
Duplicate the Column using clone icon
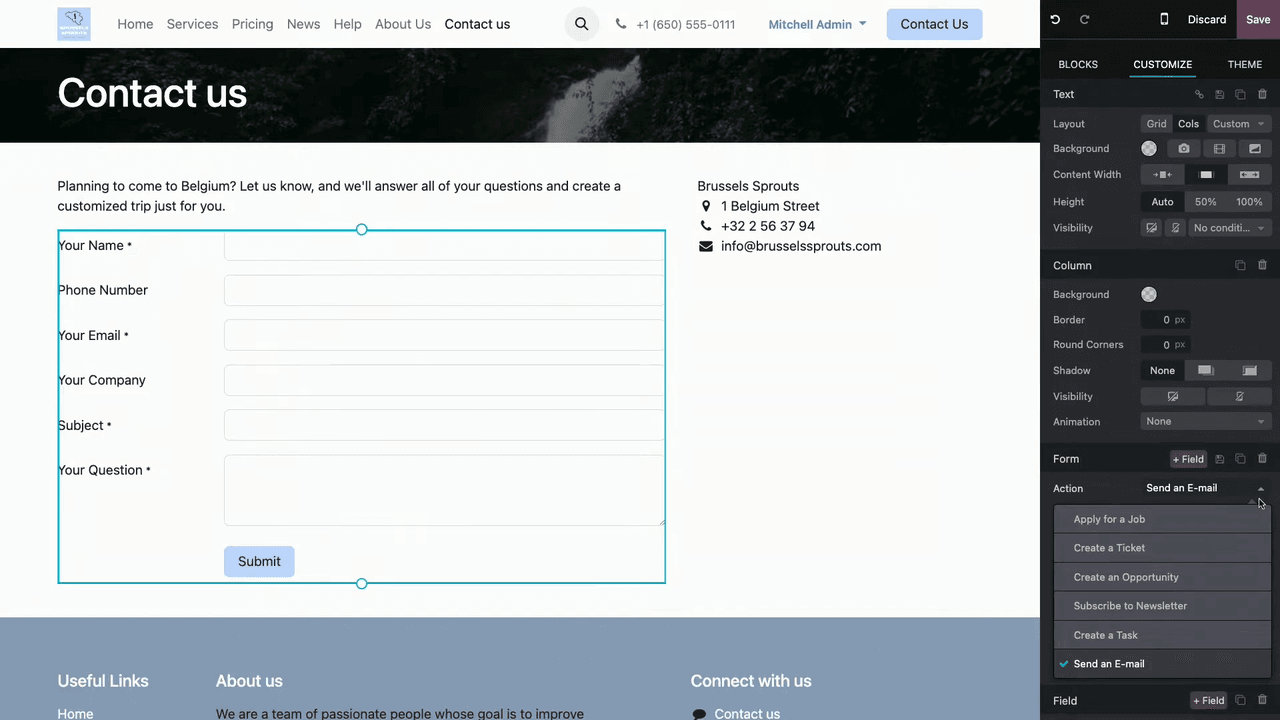click(1240, 265)
